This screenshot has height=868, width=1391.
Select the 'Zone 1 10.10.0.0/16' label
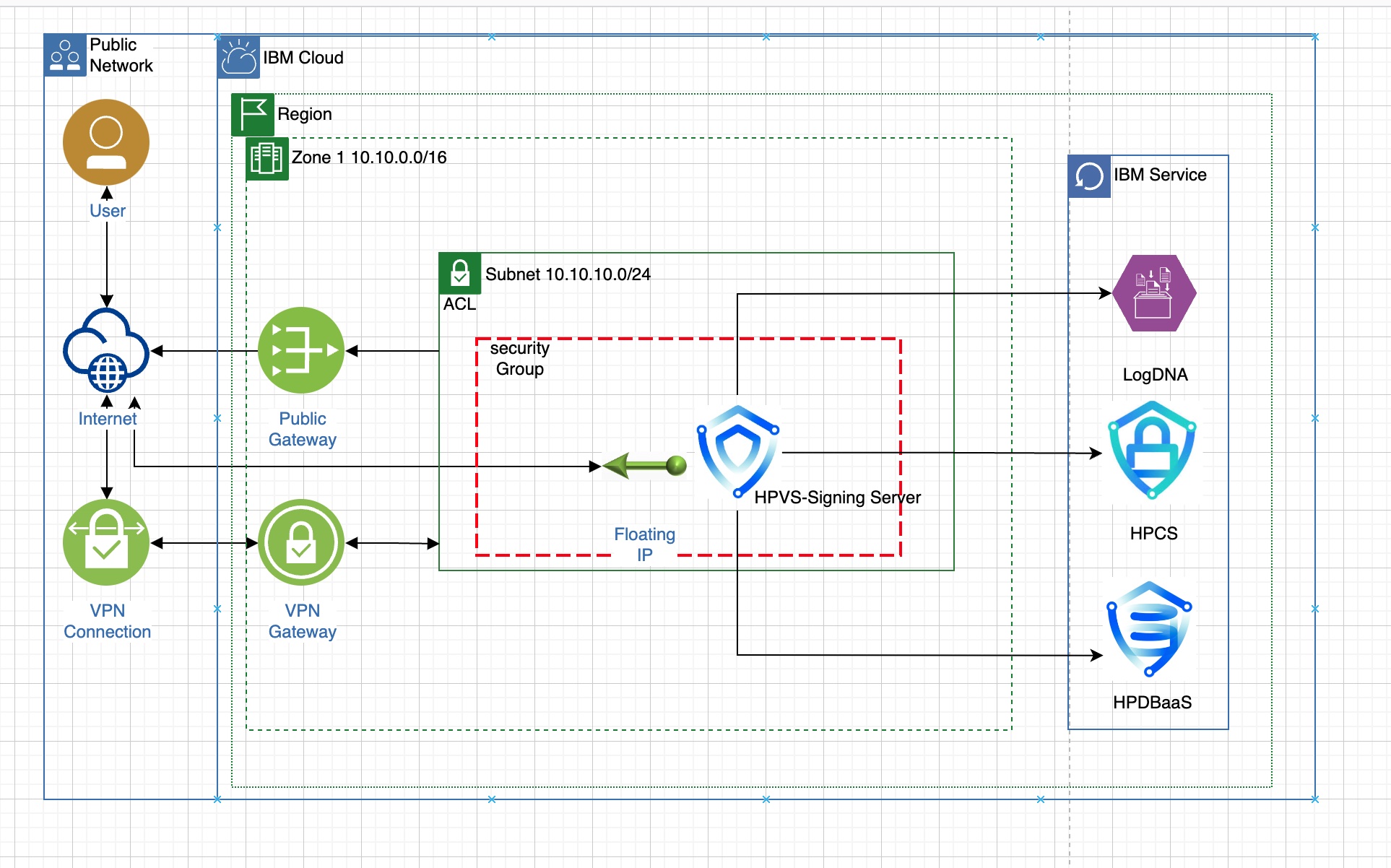pos(369,157)
